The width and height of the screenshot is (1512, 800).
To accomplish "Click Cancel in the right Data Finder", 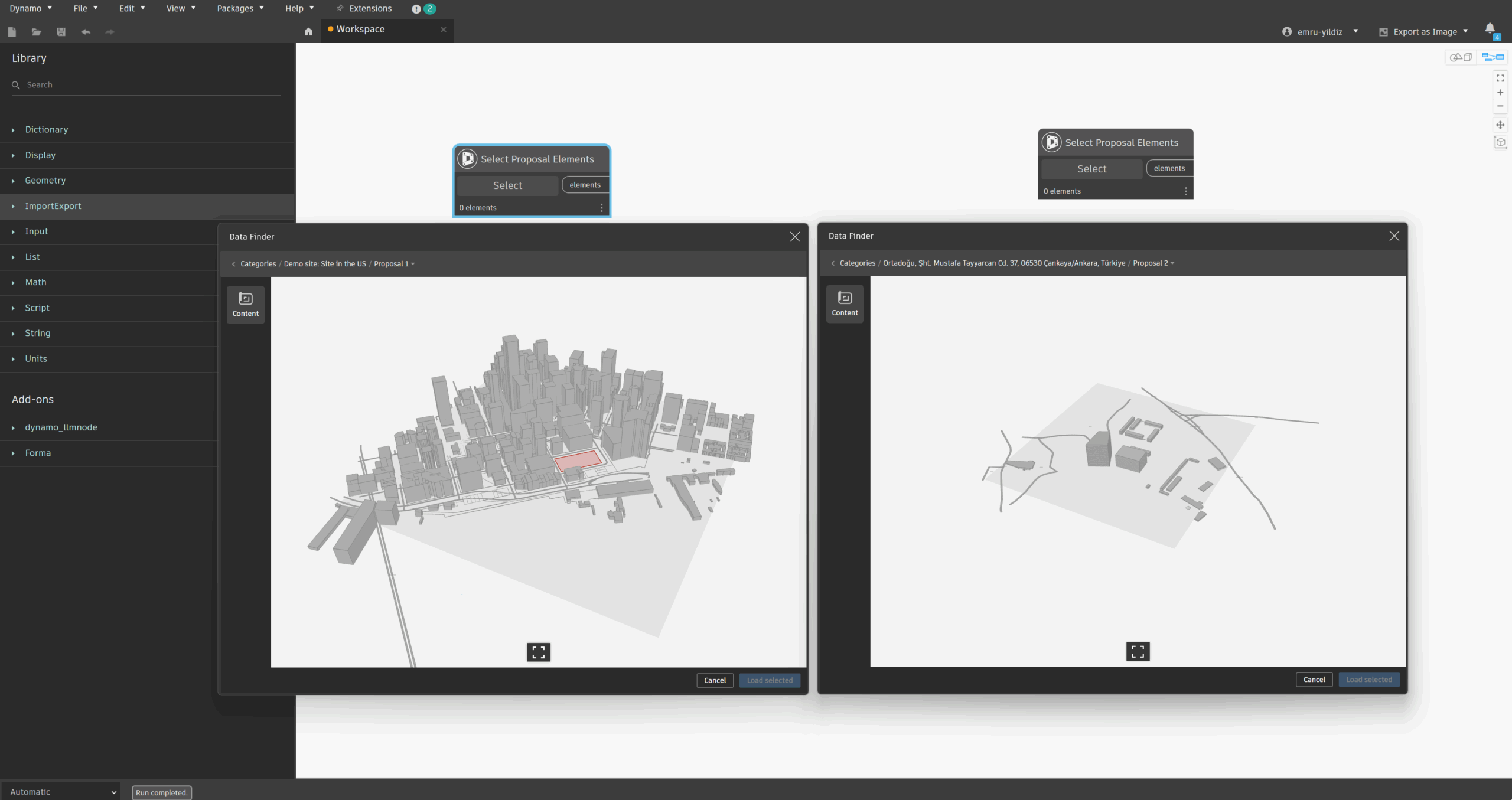I will pyautogui.click(x=1314, y=680).
